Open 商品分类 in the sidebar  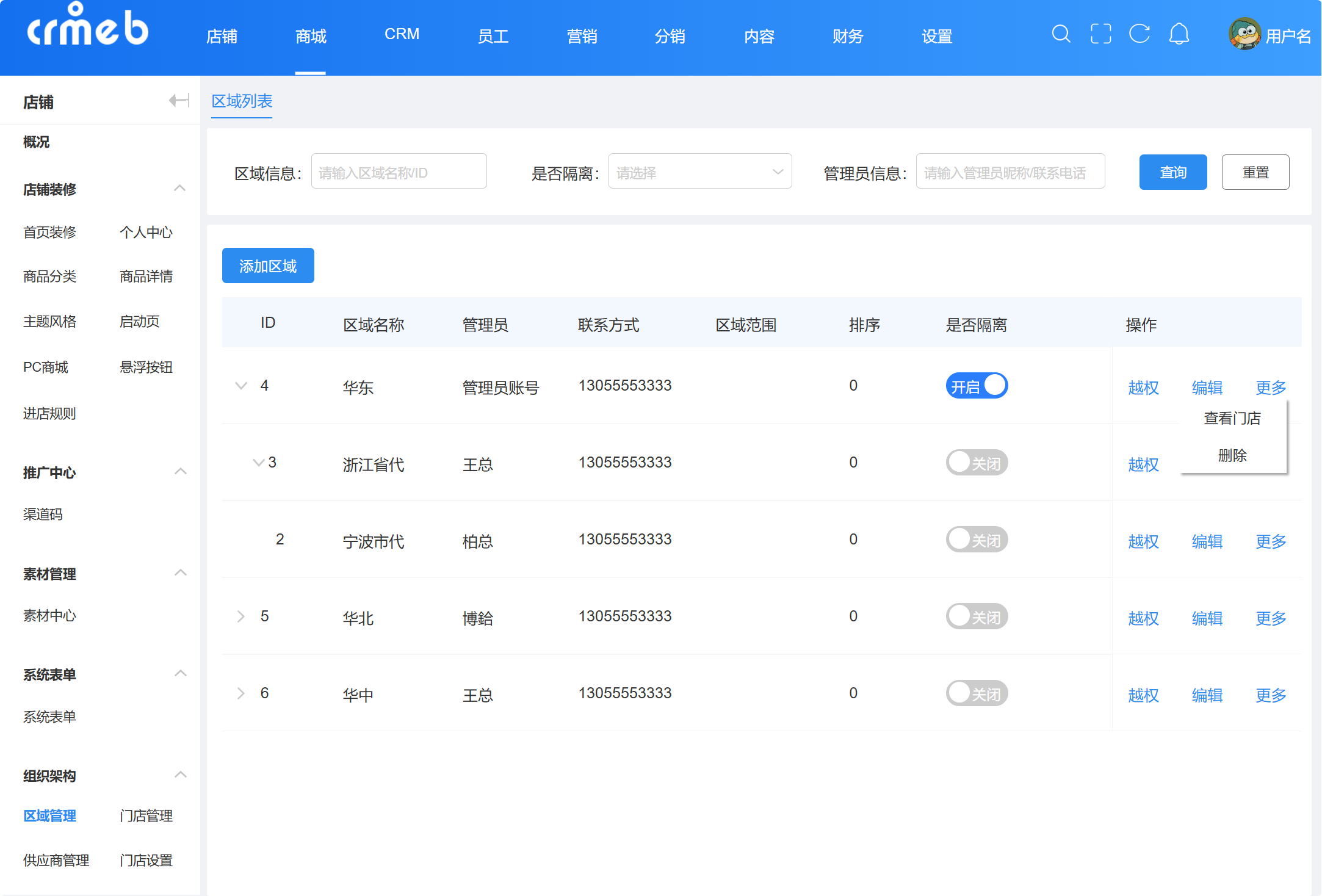(x=49, y=276)
